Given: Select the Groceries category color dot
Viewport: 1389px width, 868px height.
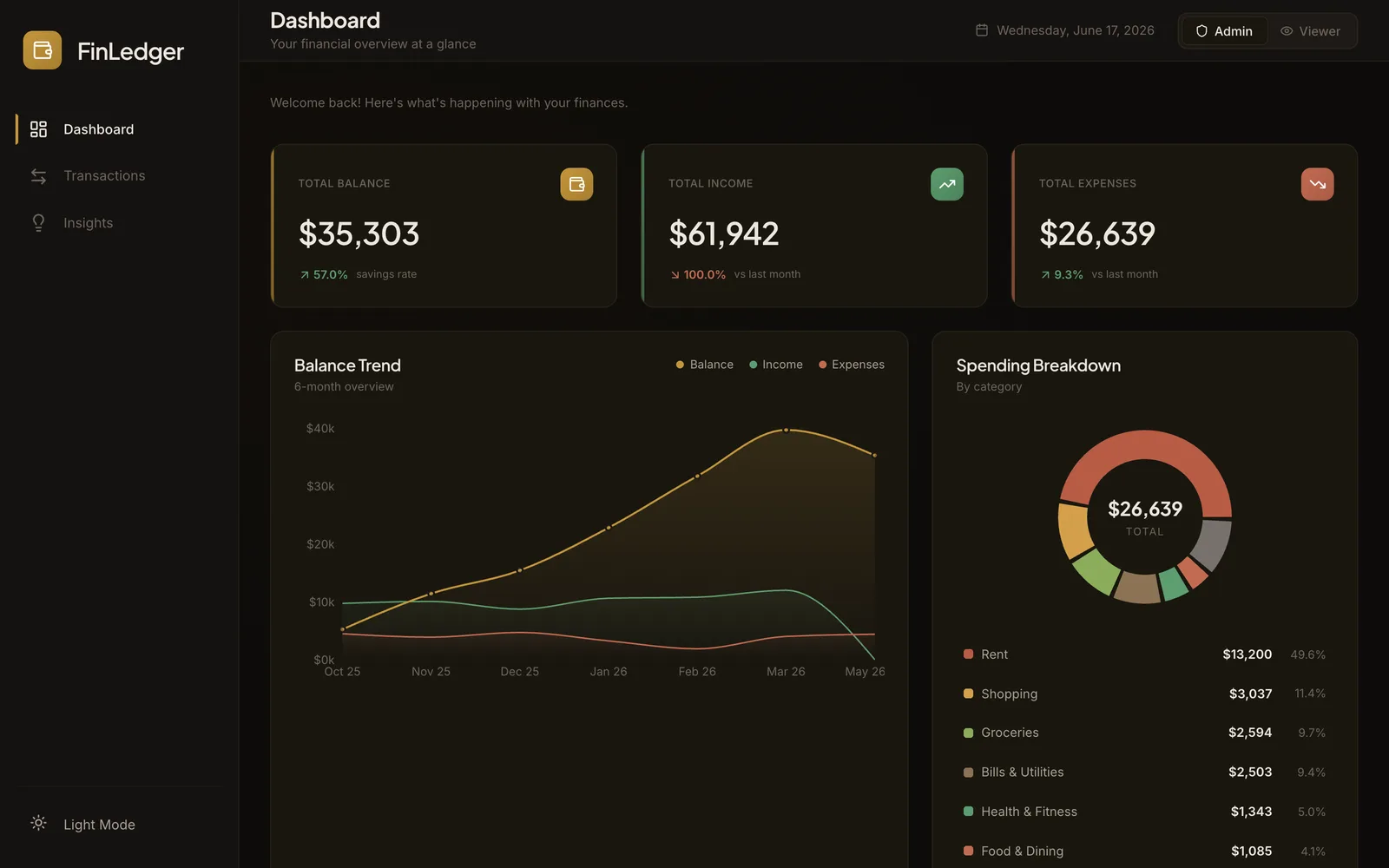Looking at the screenshot, I should click(x=968, y=733).
